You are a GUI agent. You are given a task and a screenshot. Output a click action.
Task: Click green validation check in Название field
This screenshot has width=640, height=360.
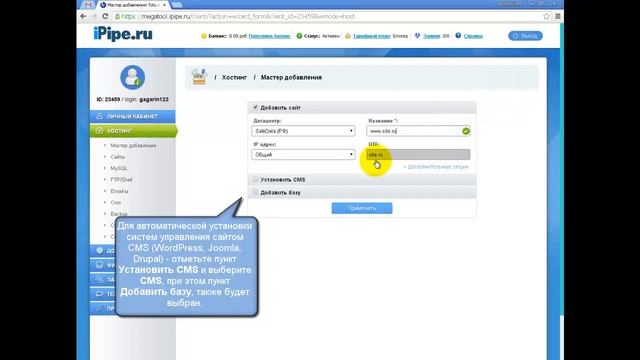click(x=465, y=131)
